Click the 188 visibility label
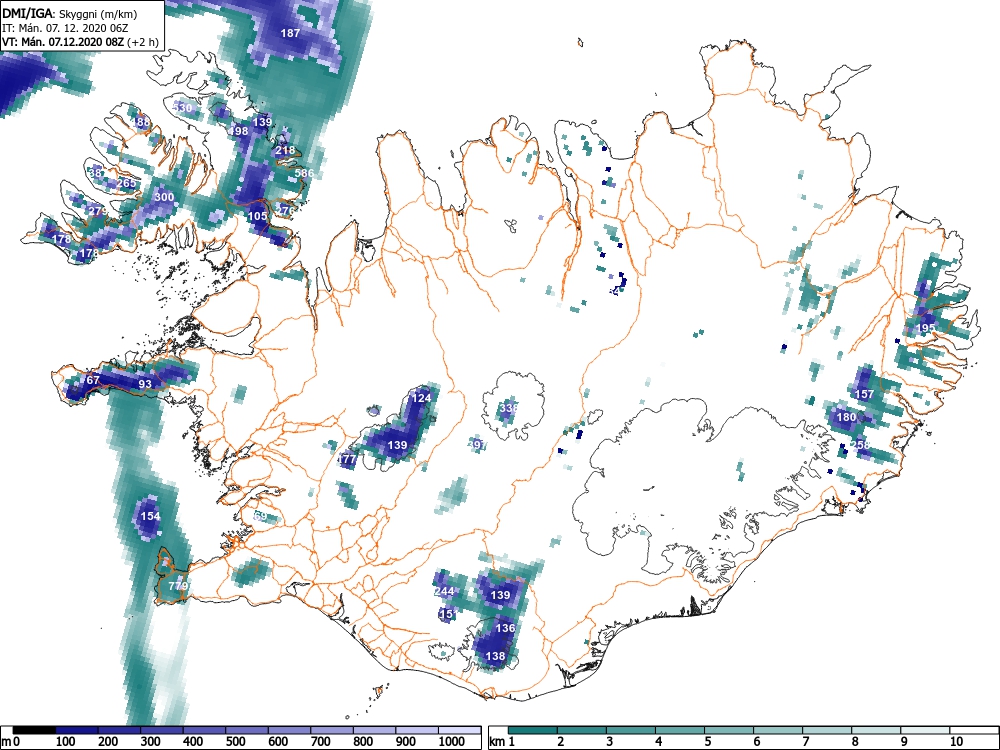The height and width of the screenshot is (750, 1000). 141,122
